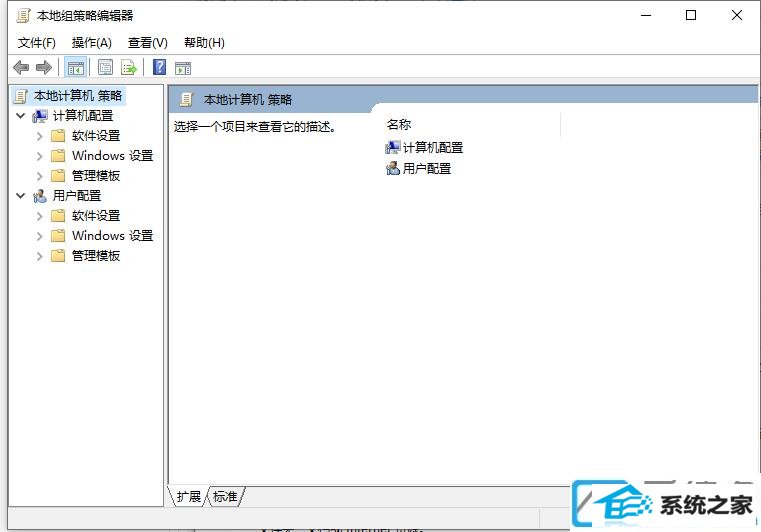Open the 操作(A) menu
This screenshot has height=532, width=761.
click(x=92, y=43)
